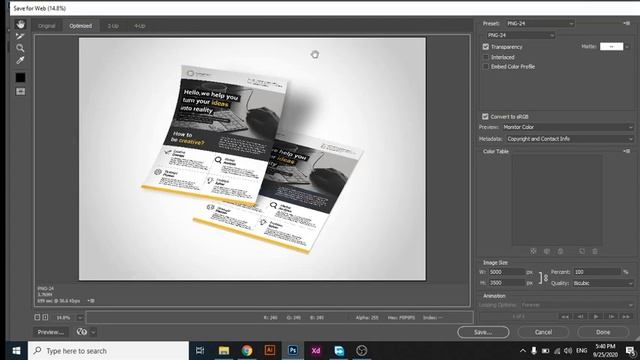This screenshot has height=360, width=640.
Task: Switch to the 4-Up tab
Action: [140, 26]
